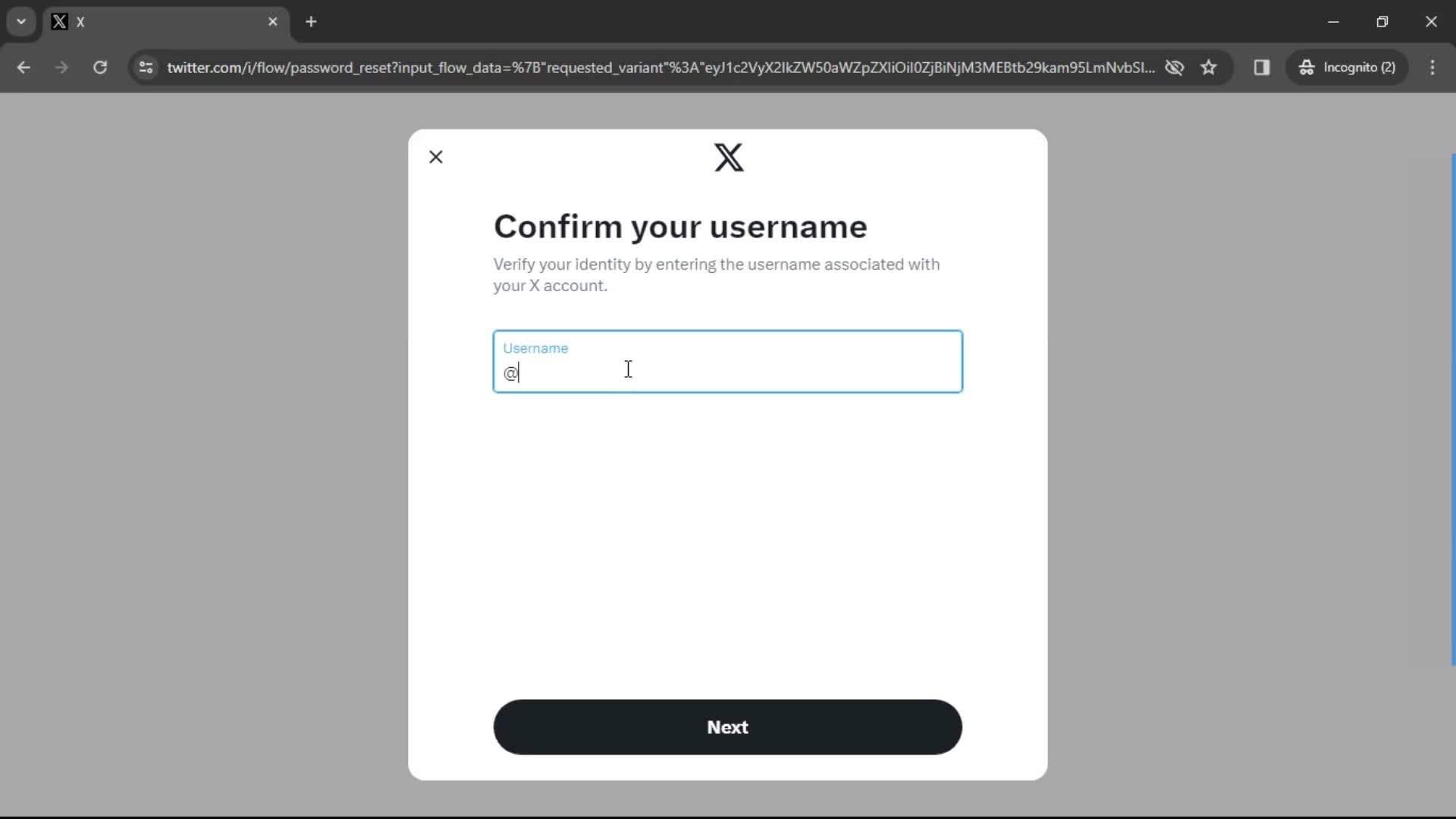Open a new browser tab
The height and width of the screenshot is (819, 1456).
pyautogui.click(x=311, y=22)
